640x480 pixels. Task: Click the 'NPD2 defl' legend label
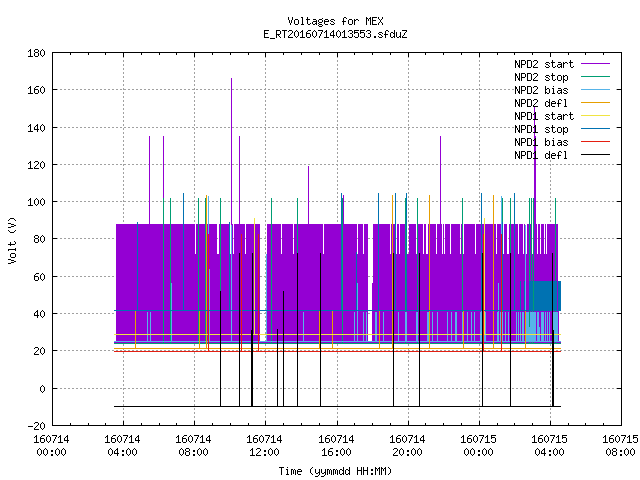tap(541, 103)
